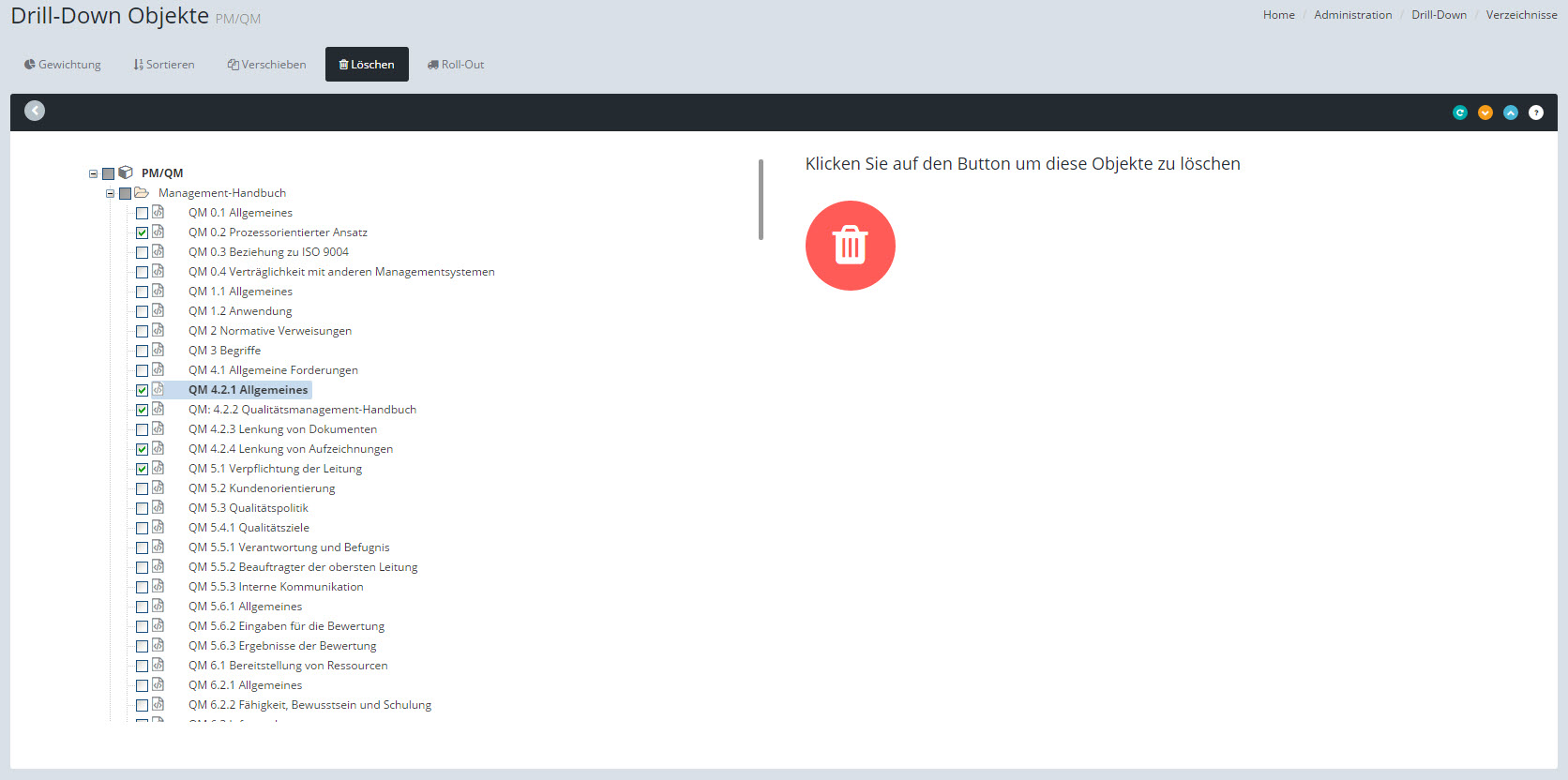Open the Gewichtung tab
The width and height of the screenshot is (1568, 780).
pos(63,65)
